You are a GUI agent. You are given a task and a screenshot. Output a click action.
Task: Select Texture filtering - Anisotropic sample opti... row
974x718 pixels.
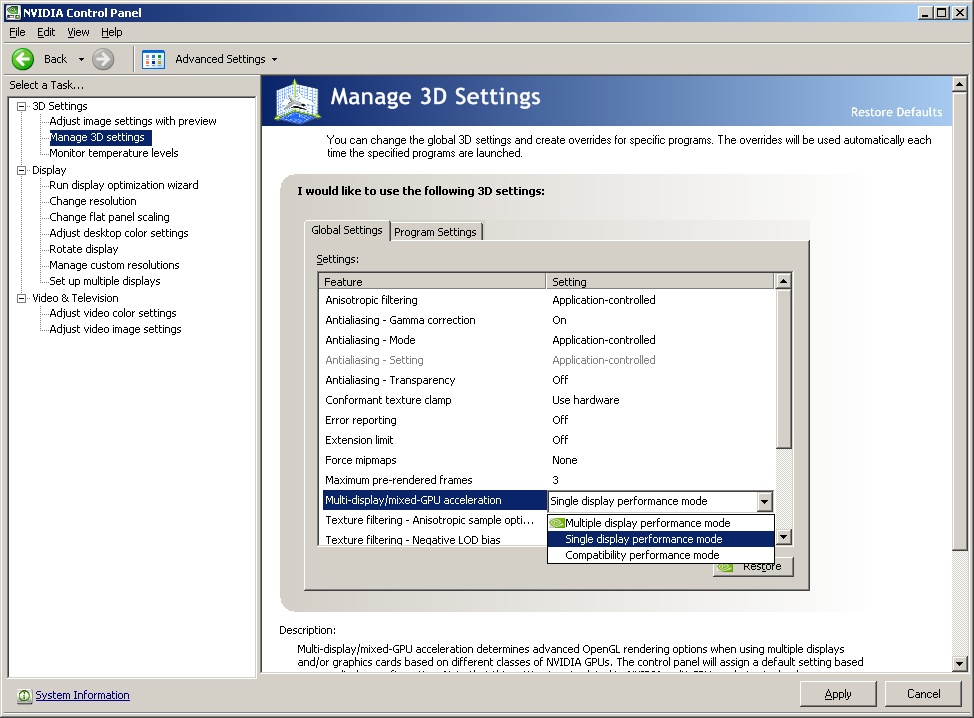point(433,520)
